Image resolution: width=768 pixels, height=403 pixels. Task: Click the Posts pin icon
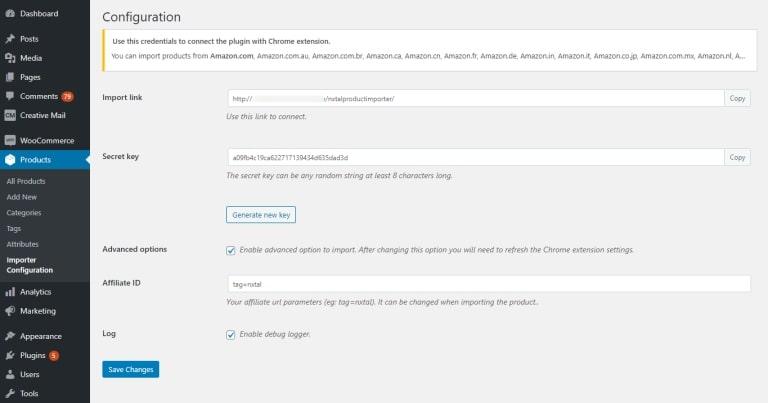tap(10, 39)
